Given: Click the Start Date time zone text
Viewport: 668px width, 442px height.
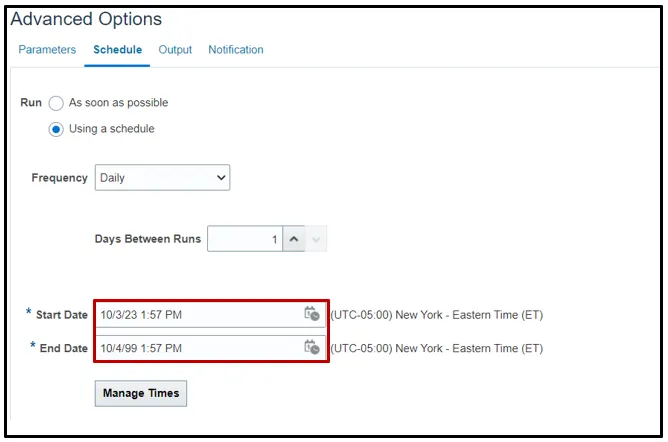Looking at the screenshot, I should pos(436,315).
